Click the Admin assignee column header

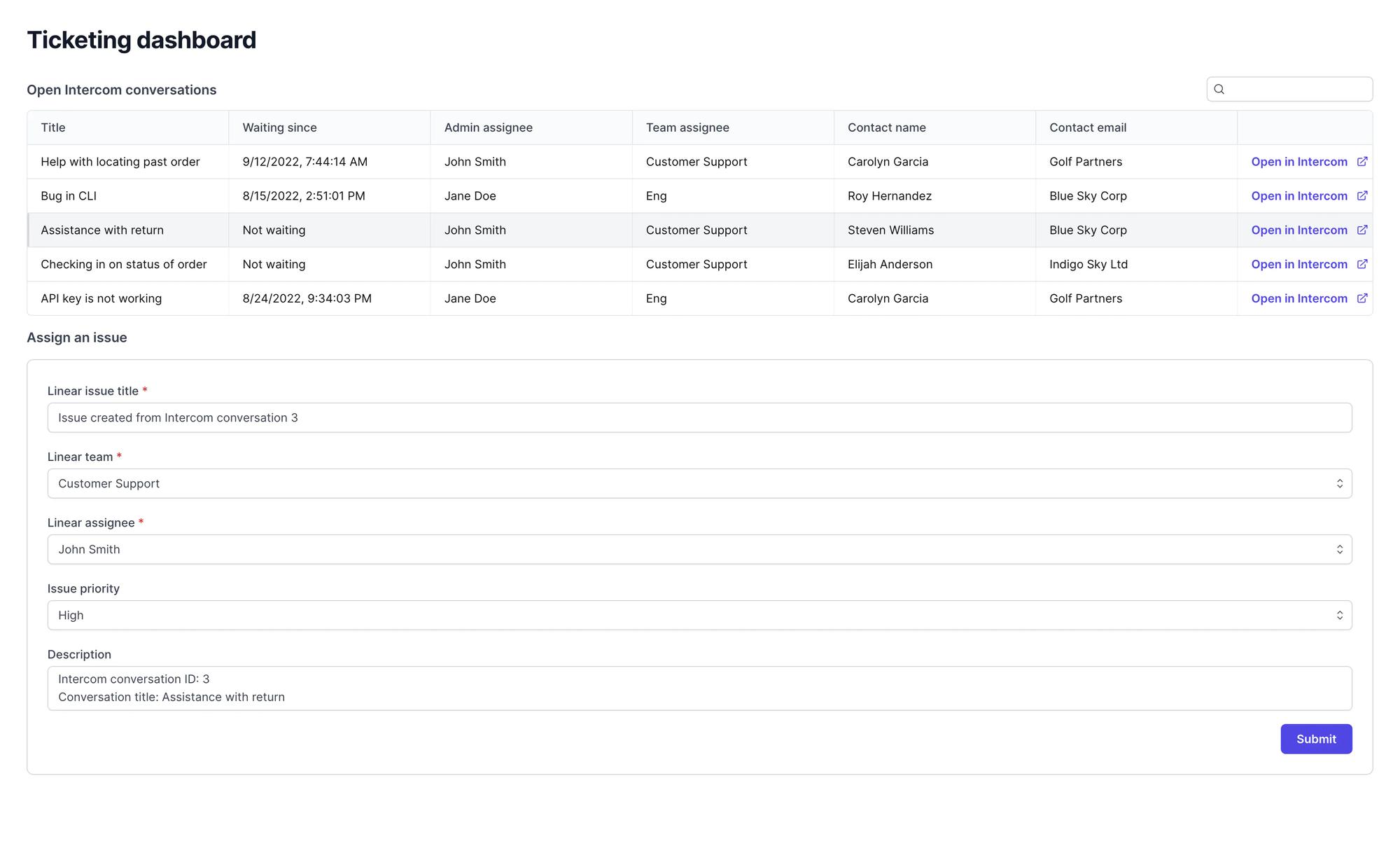(x=488, y=127)
